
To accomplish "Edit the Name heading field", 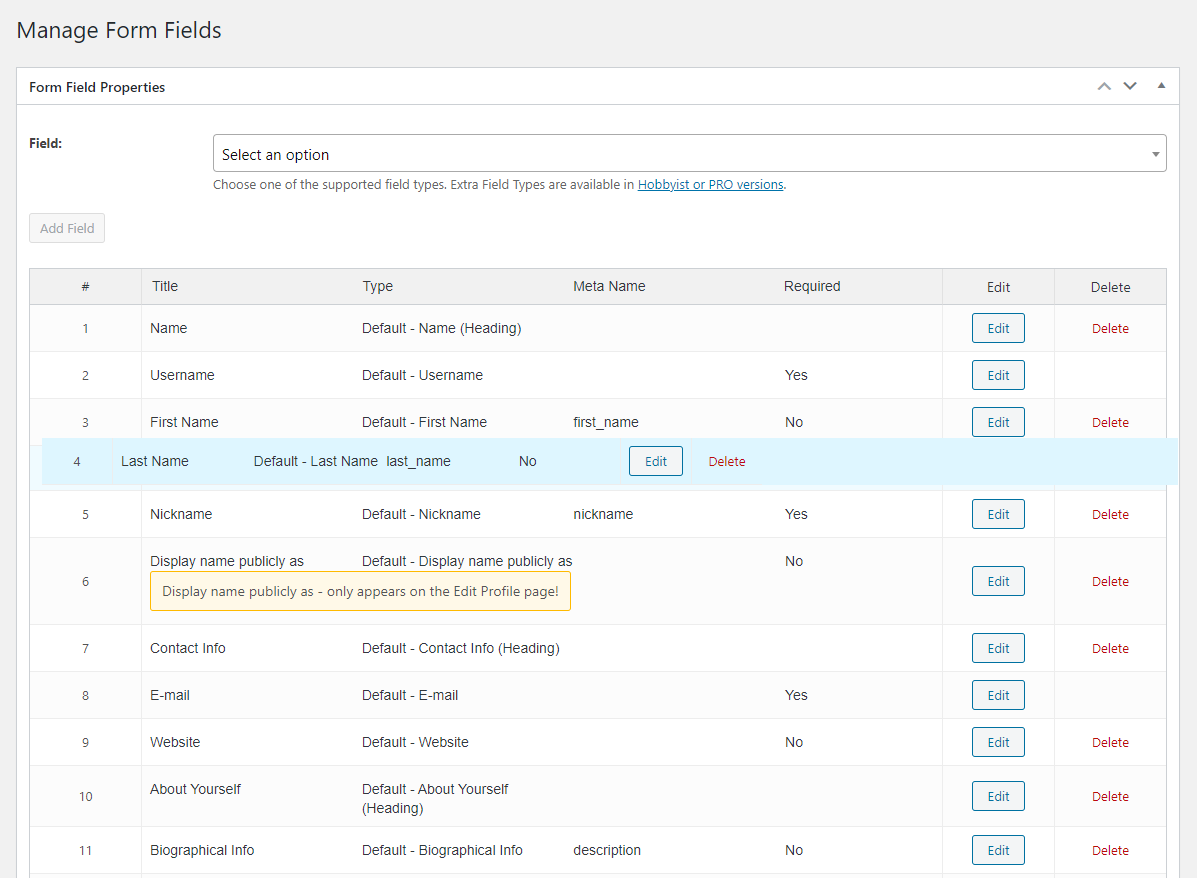I will tap(998, 328).
